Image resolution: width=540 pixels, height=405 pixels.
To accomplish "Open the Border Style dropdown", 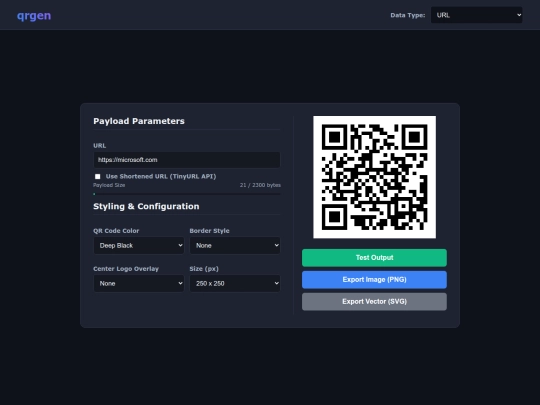I will [235, 246].
